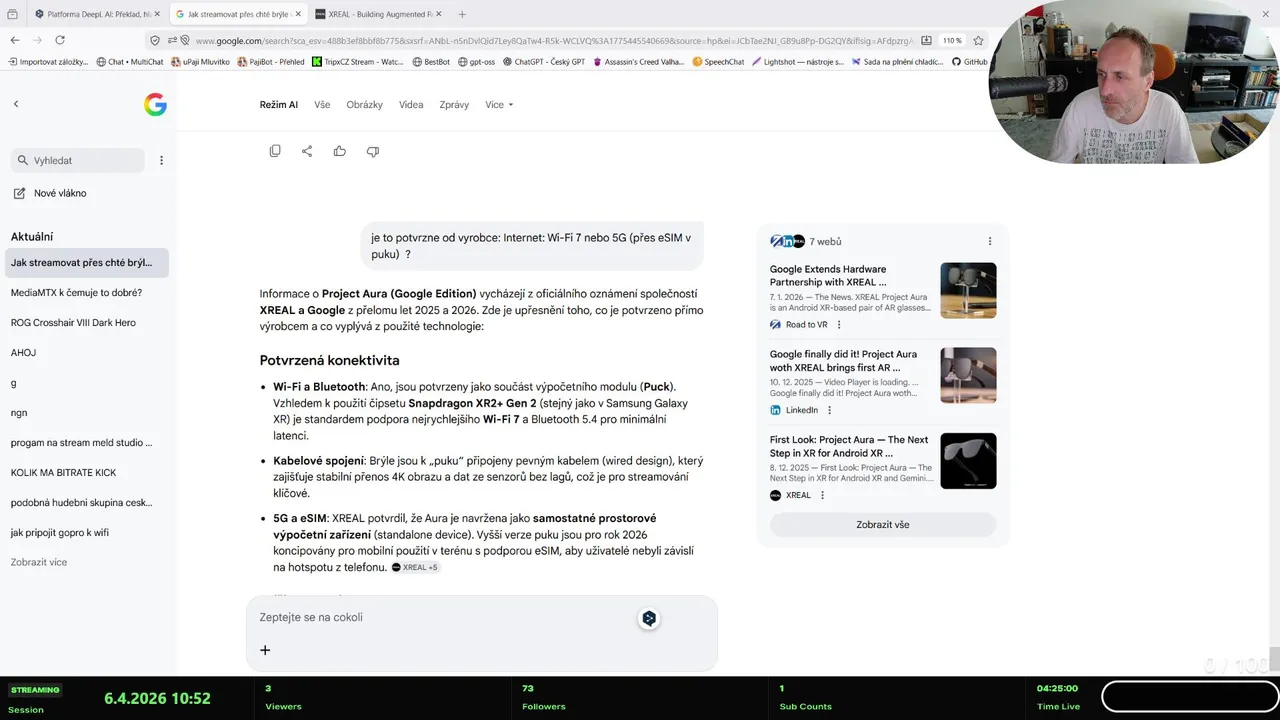1280x720 pixels.
Task: Click the XREAL +5 source chip
Action: pyautogui.click(x=415, y=567)
